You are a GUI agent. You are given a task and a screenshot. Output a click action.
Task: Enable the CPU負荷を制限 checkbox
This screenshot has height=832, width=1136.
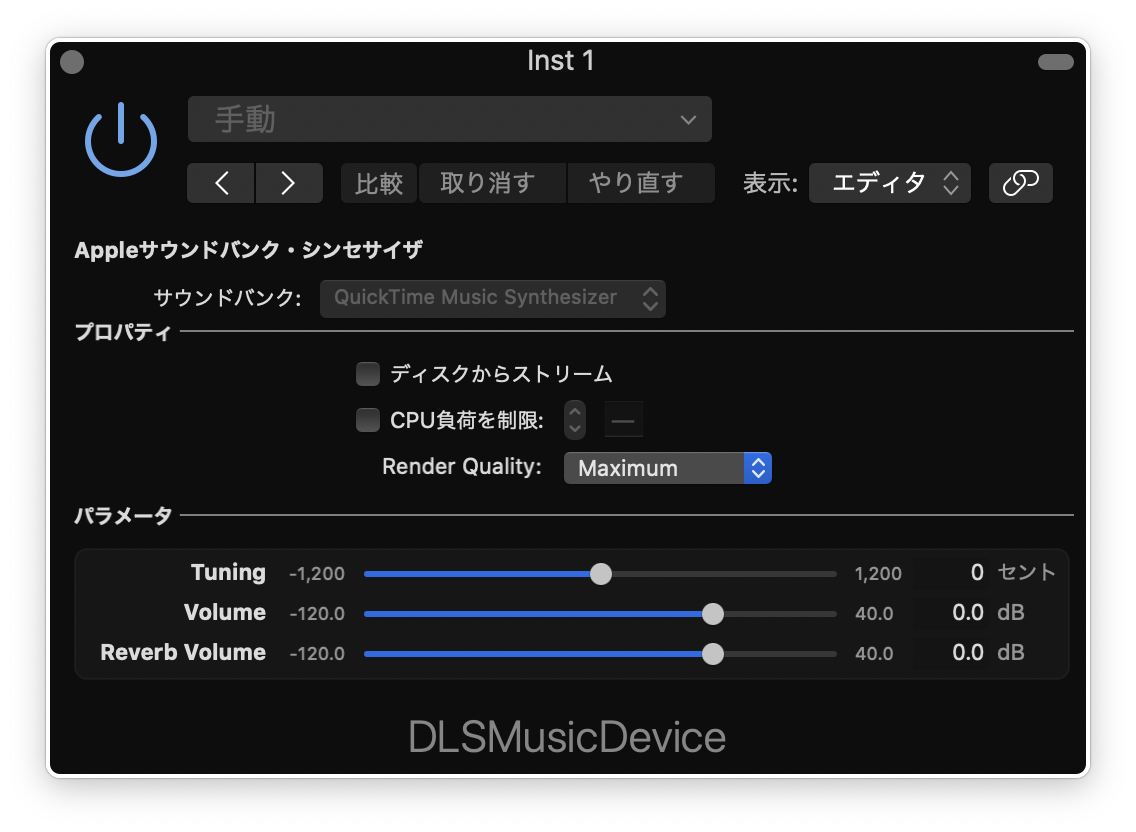pyautogui.click(x=368, y=419)
